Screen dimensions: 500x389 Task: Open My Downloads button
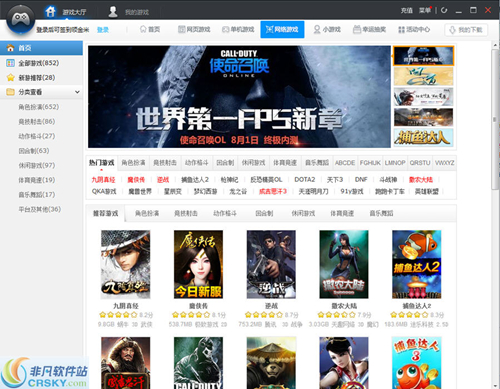tap(466, 30)
